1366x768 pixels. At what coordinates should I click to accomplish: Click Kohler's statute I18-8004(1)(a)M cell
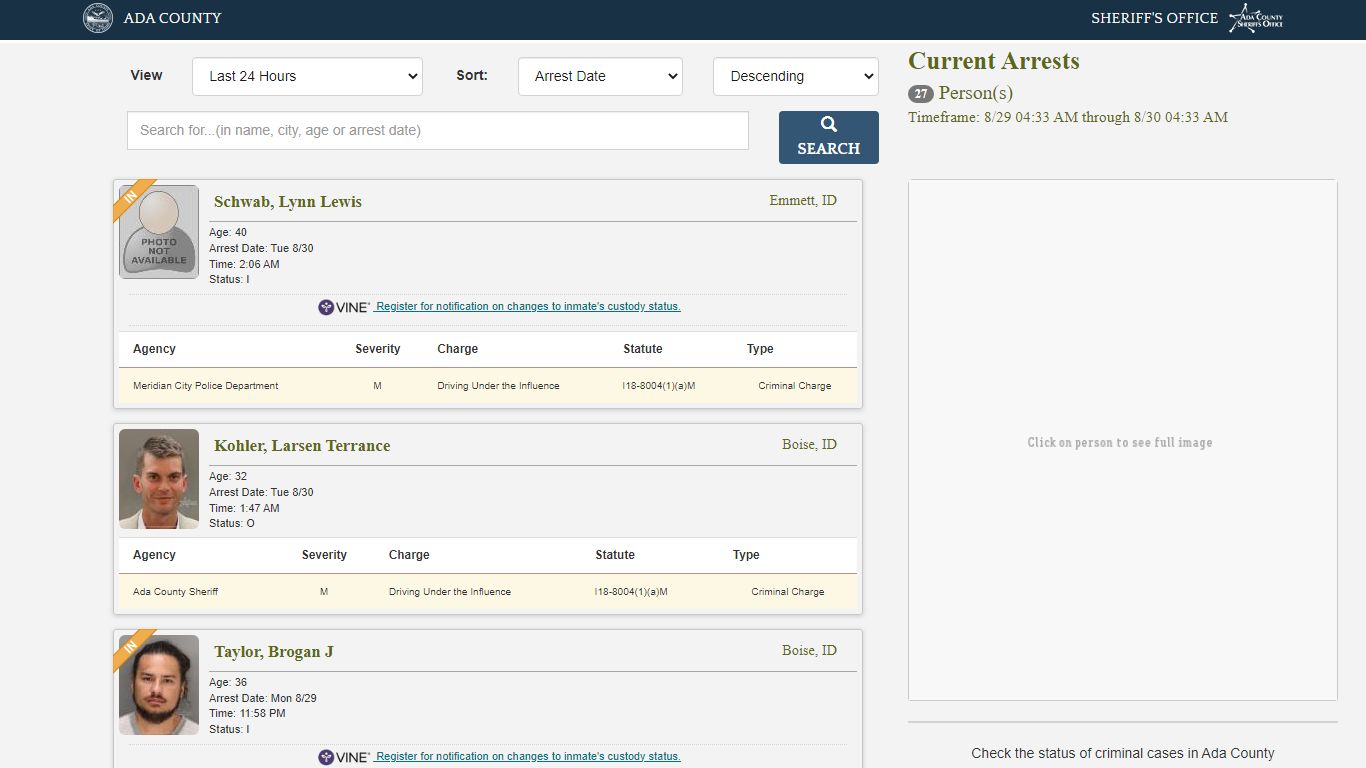pyautogui.click(x=631, y=592)
